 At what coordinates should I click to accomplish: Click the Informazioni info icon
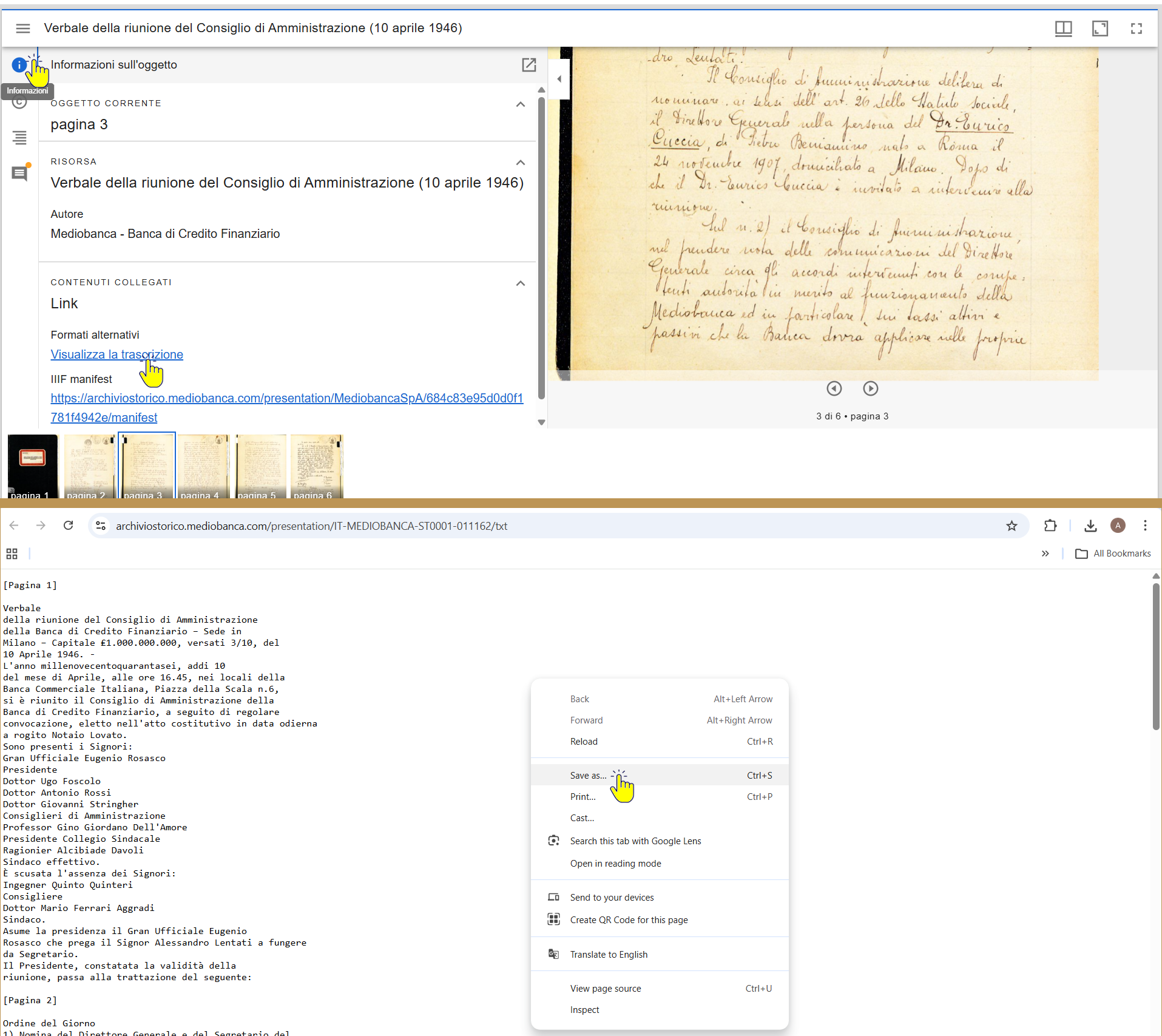(19, 65)
